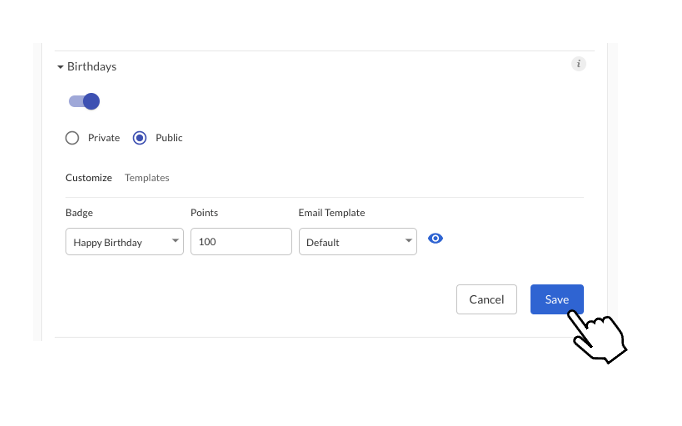The image size is (682, 426).
Task: Switch to the Customize tab
Action: point(89,178)
